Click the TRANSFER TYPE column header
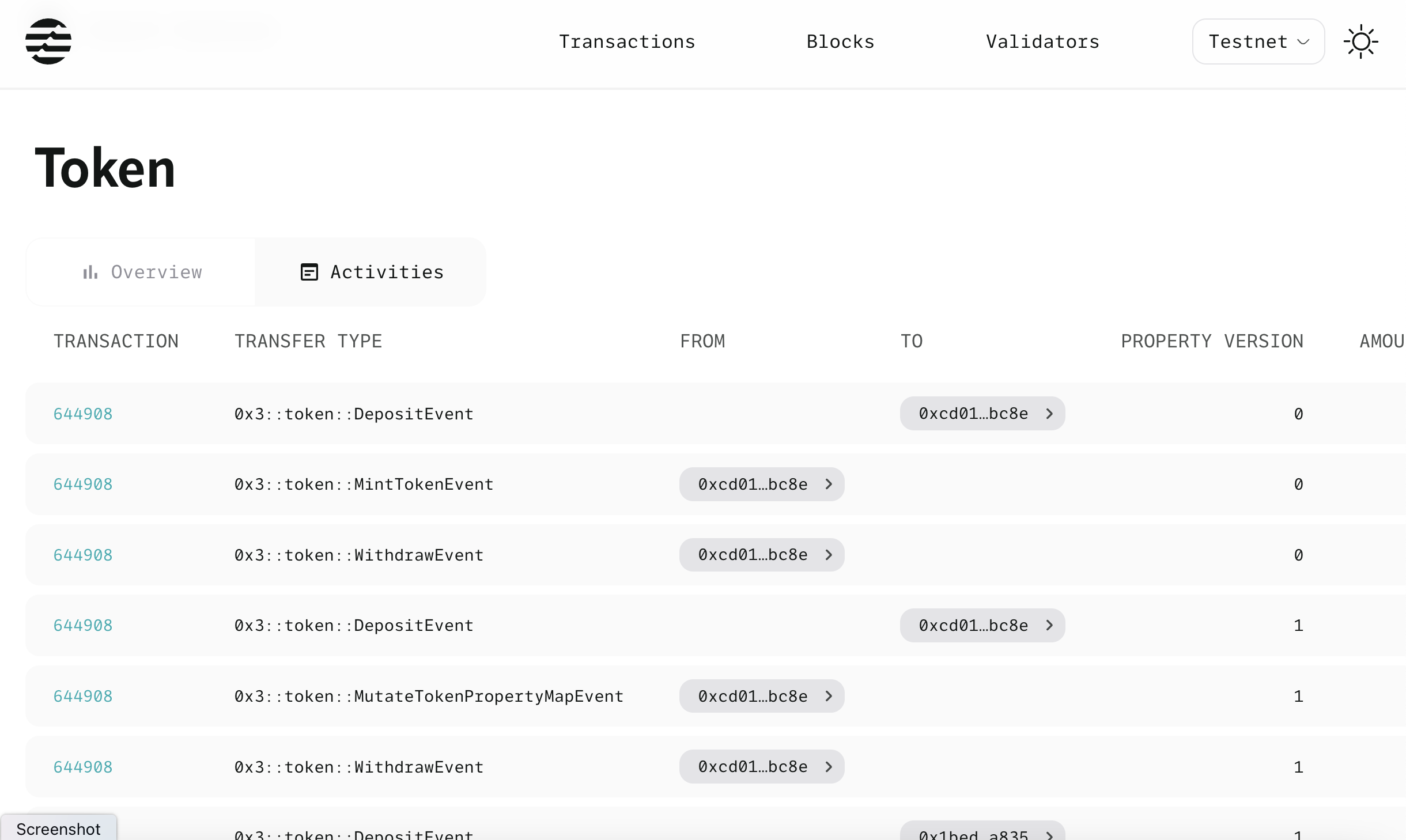The image size is (1406, 840). pos(308,340)
